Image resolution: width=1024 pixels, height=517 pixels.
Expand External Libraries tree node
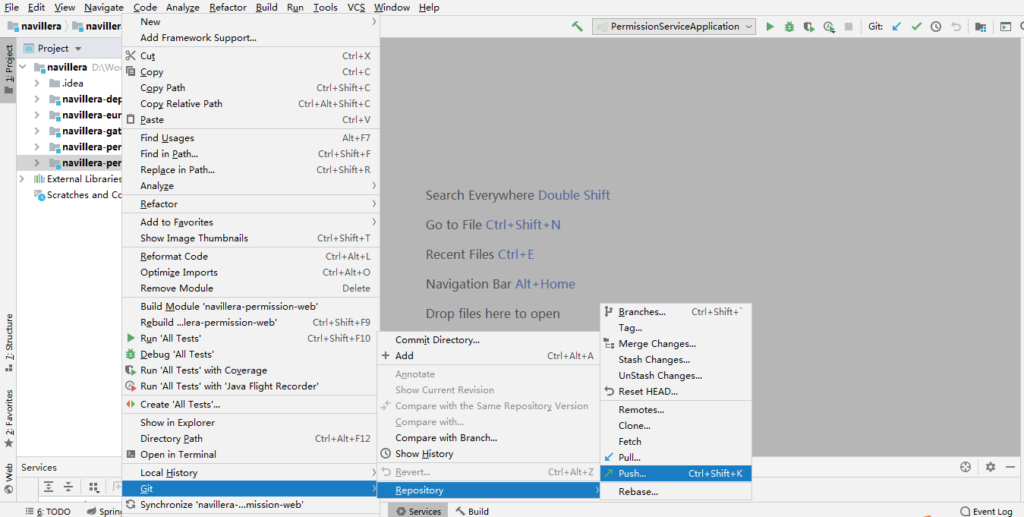24,179
